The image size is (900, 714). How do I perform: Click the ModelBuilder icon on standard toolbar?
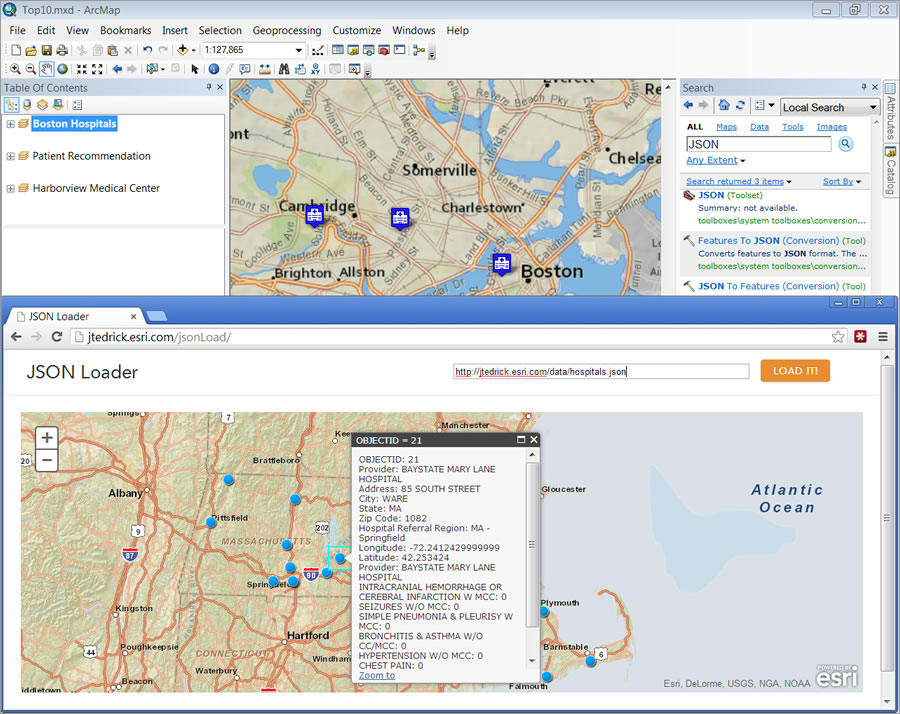(x=419, y=51)
